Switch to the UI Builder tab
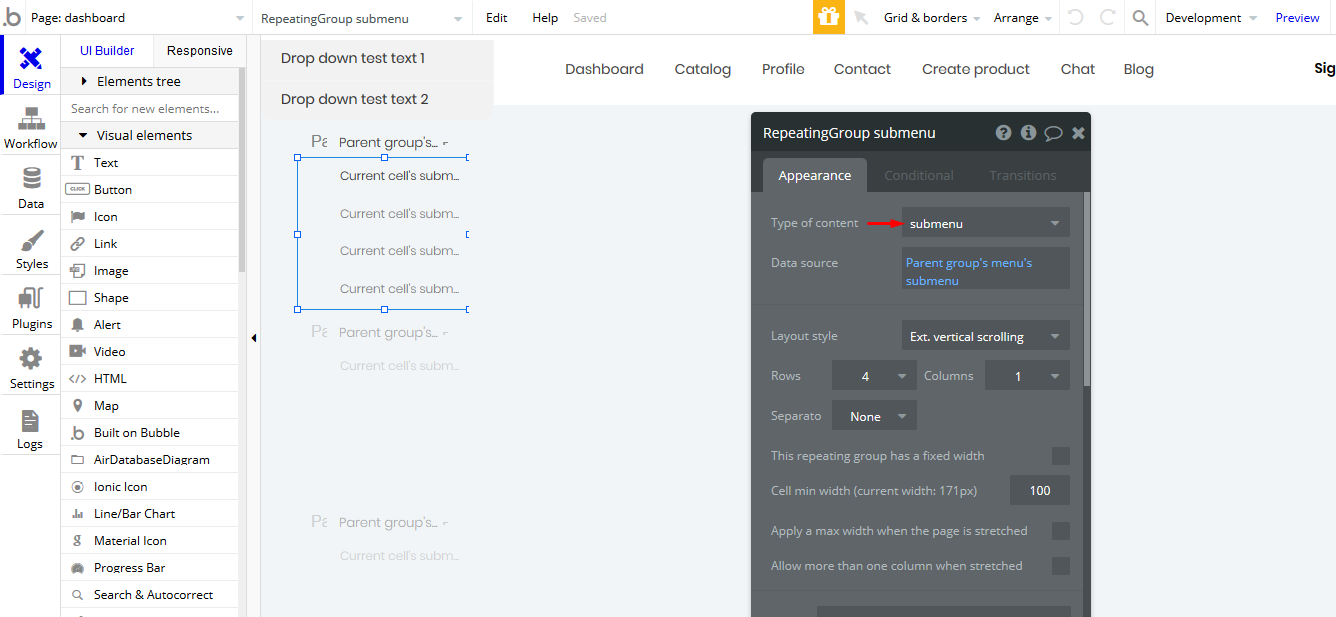Screen dimensions: 1336x617 pyautogui.click(x=107, y=51)
